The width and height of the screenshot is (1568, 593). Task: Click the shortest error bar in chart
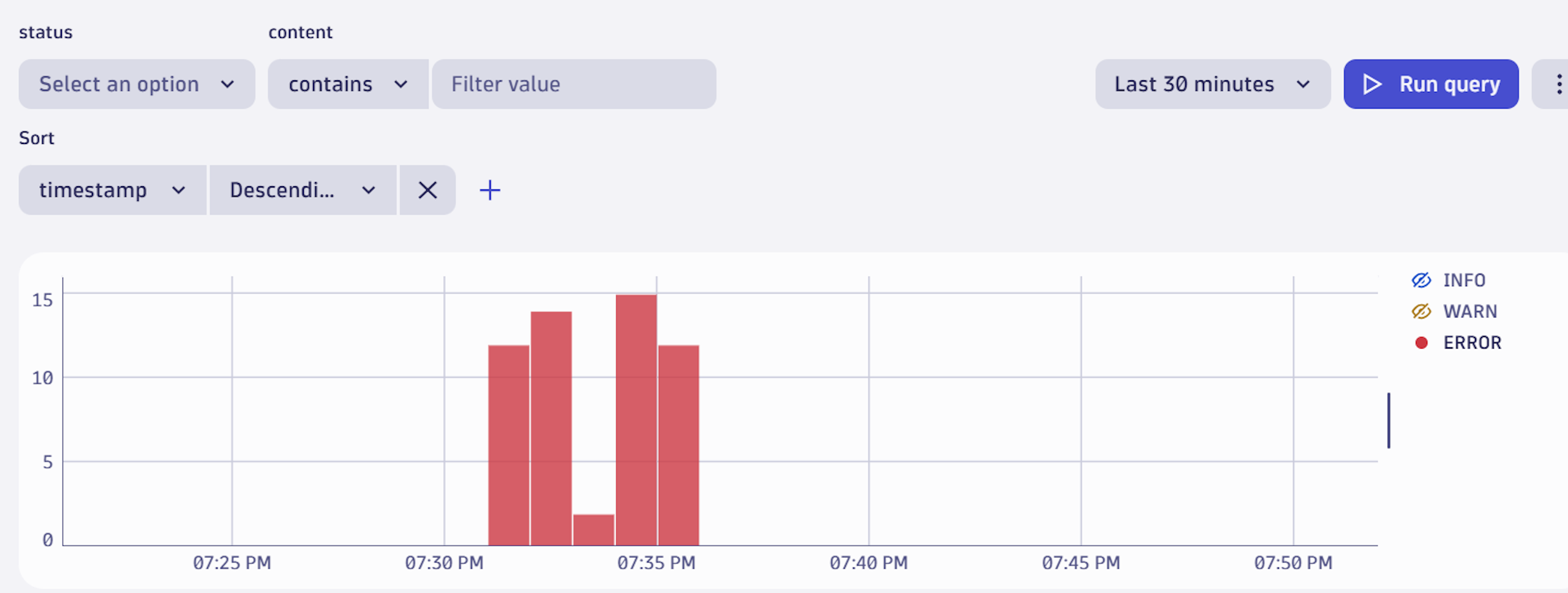(594, 530)
